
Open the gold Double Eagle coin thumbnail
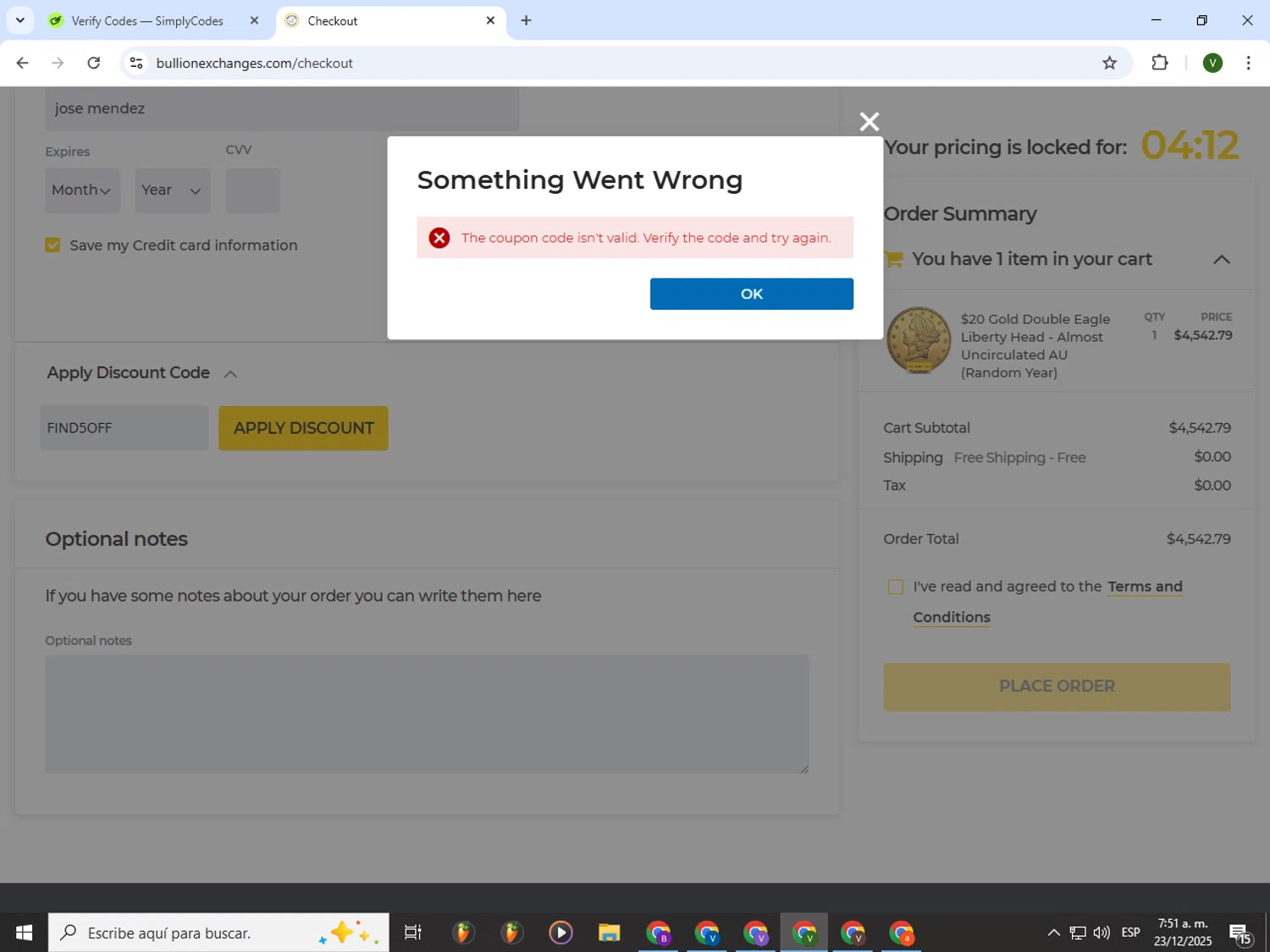pos(919,340)
